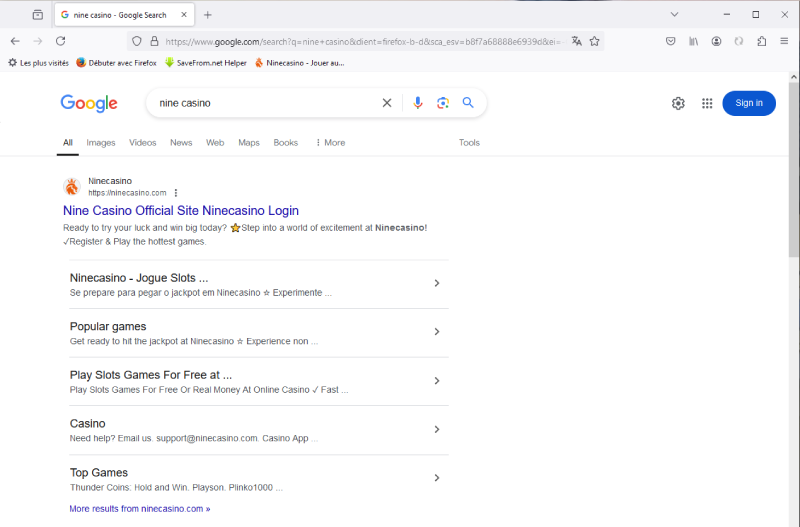Open the Nine Casino Official Site link
This screenshot has height=527, width=800.
181,211
